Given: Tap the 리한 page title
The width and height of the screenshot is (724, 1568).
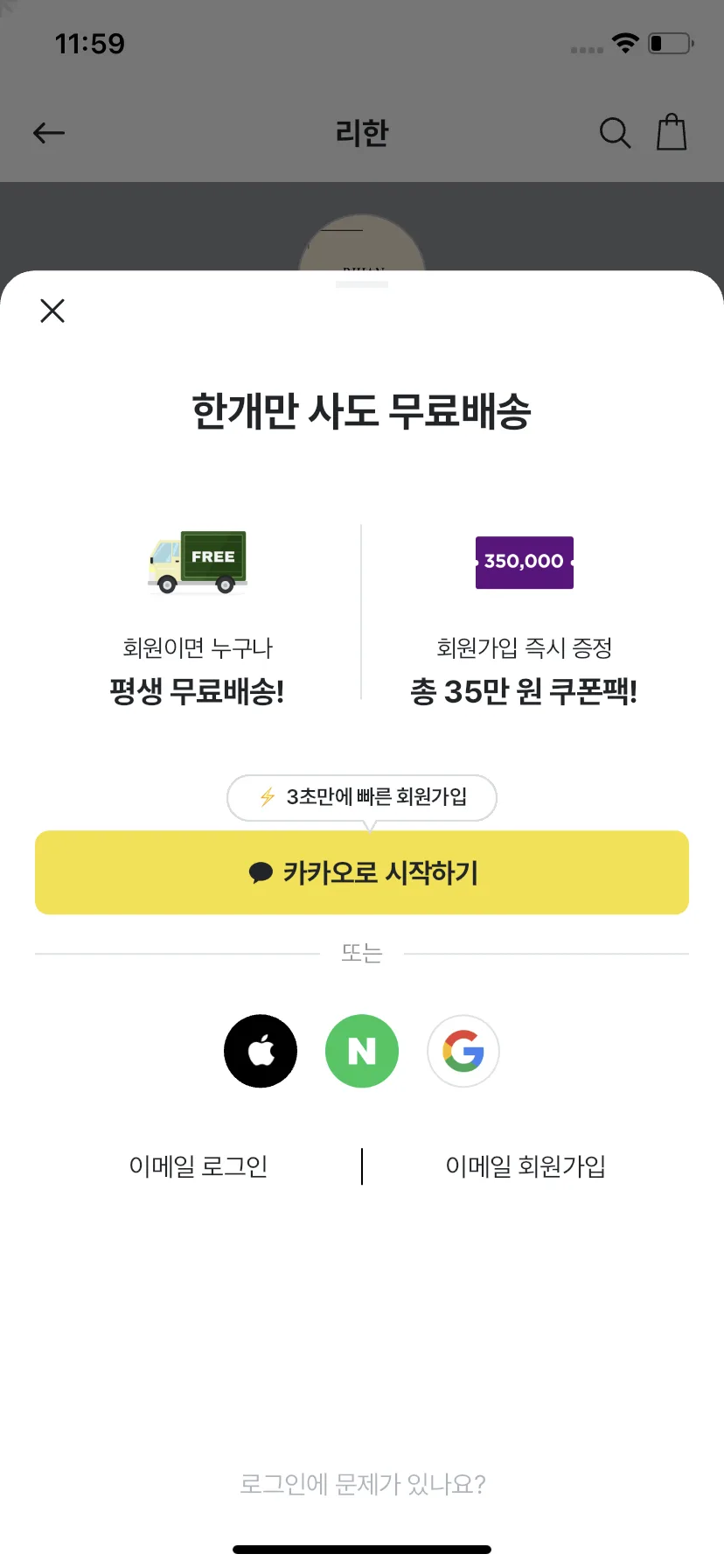Looking at the screenshot, I should 362,133.
